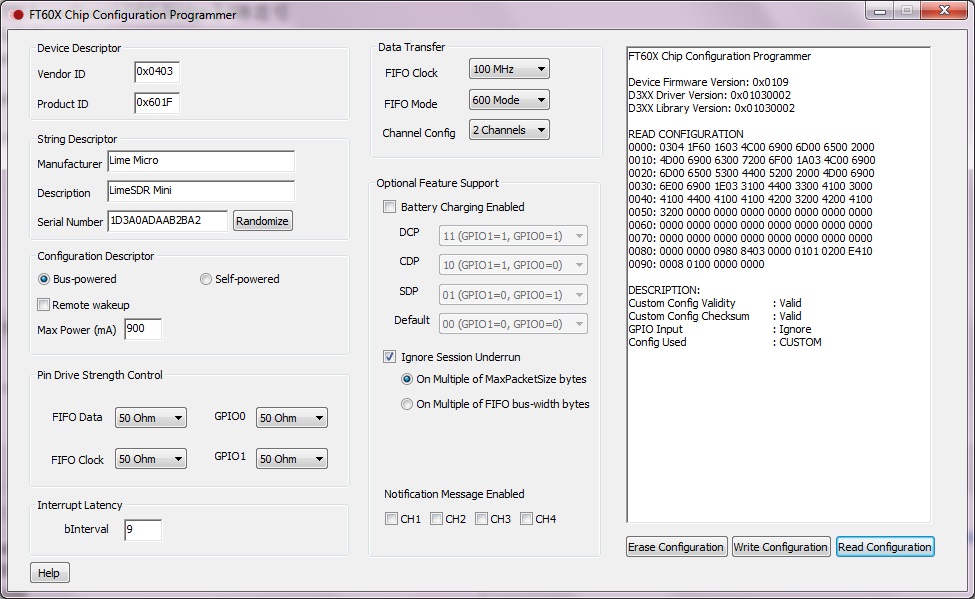Click the Max Power (mA) field

143,329
